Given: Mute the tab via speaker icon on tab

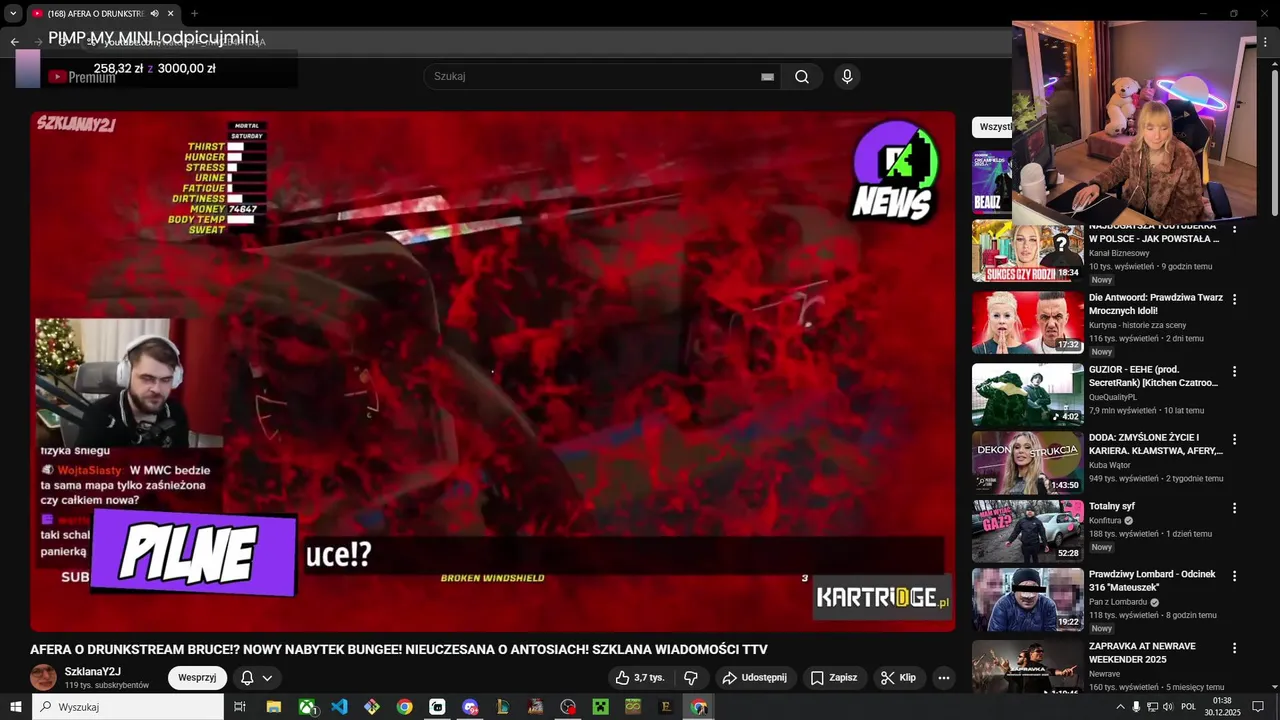Looking at the screenshot, I should click(x=154, y=14).
